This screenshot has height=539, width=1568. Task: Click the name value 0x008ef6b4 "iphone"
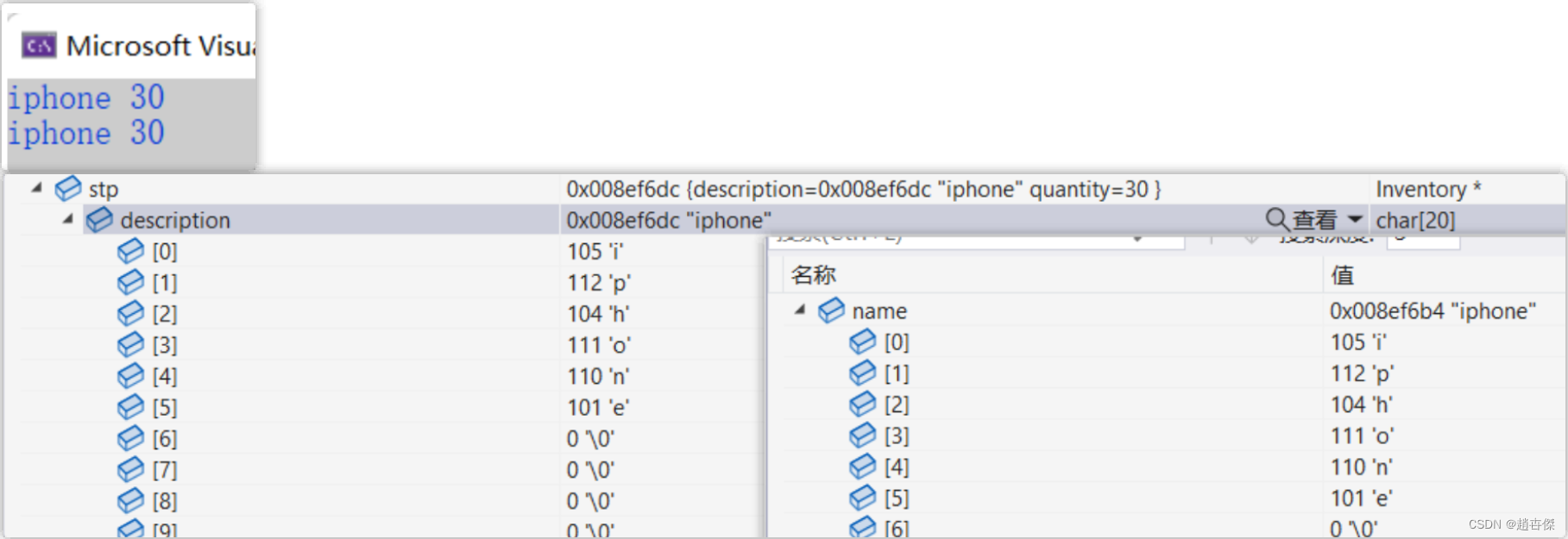[x=1433, y=310]
